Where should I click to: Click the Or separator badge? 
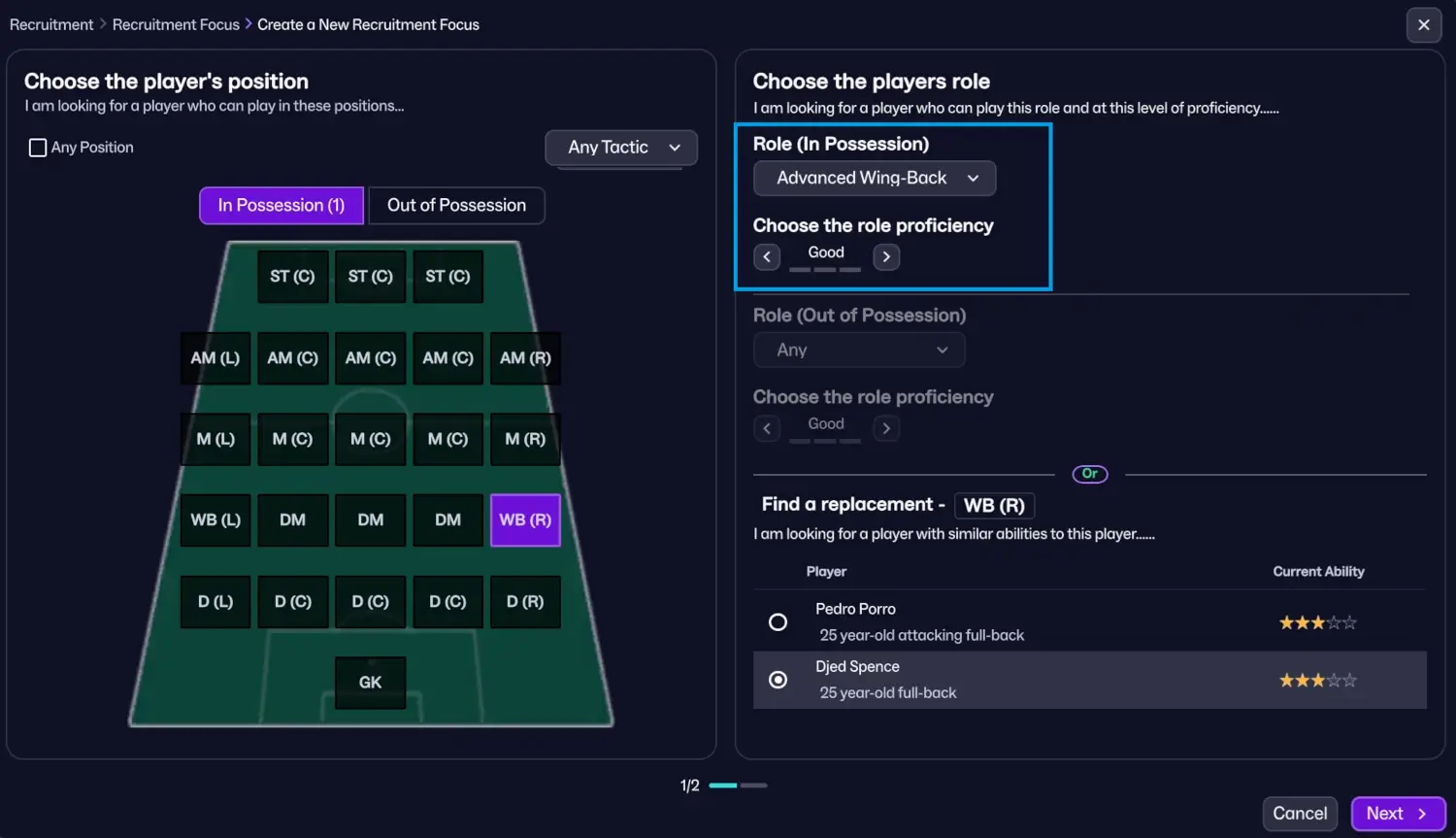pyautogui.click(x=1090, y=474)
